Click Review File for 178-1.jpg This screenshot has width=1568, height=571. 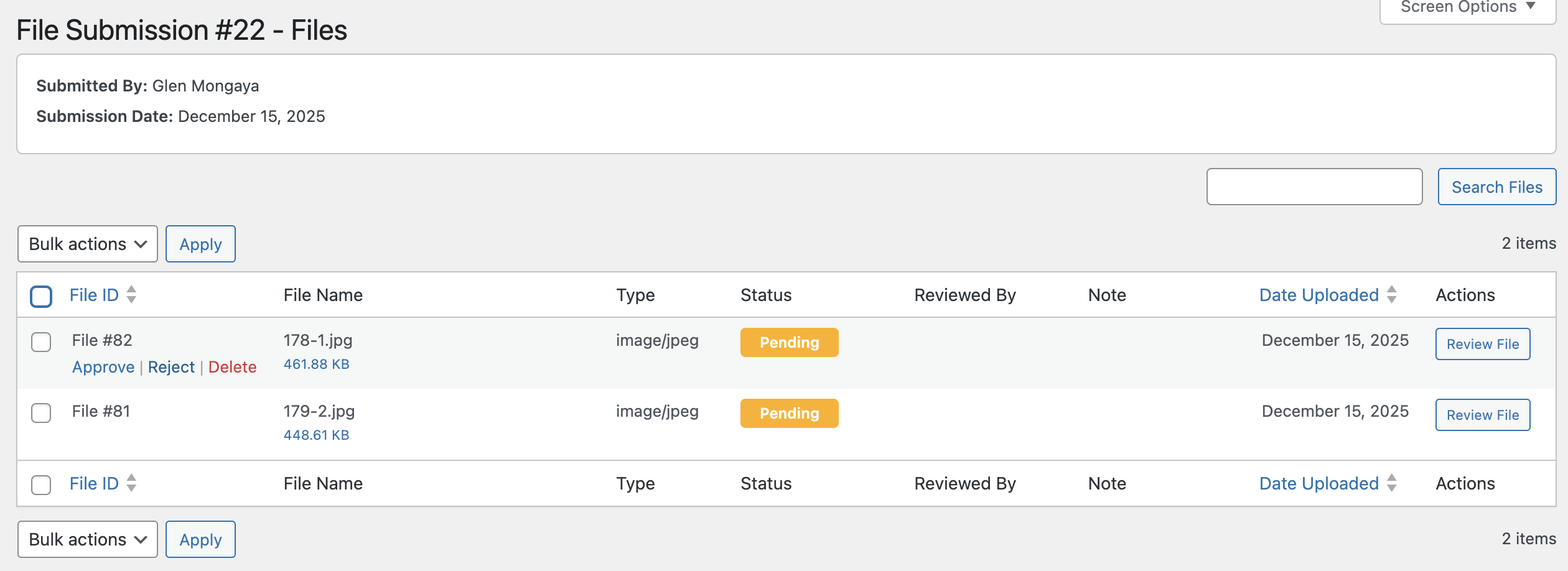(1482, 344)
